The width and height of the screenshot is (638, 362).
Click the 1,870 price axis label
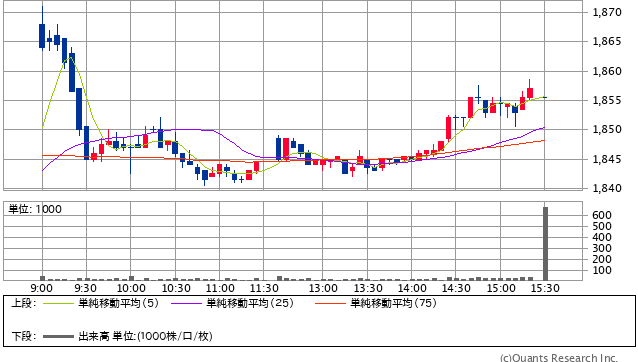point(607,12)
